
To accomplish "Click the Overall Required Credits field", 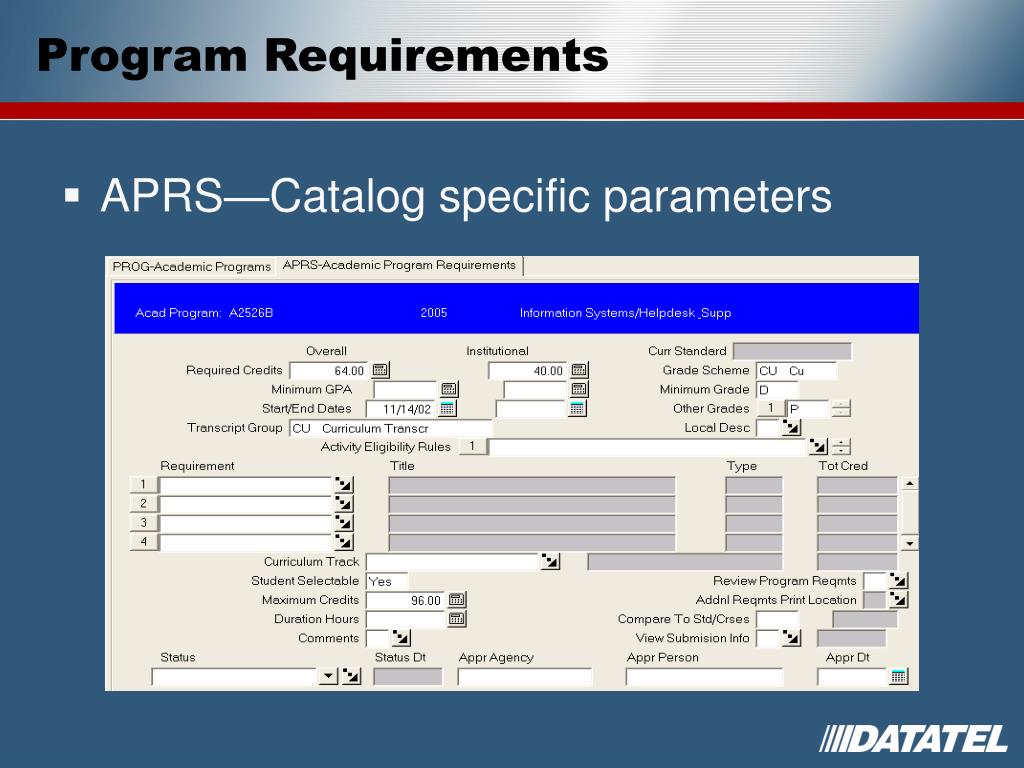I will 328,371.
